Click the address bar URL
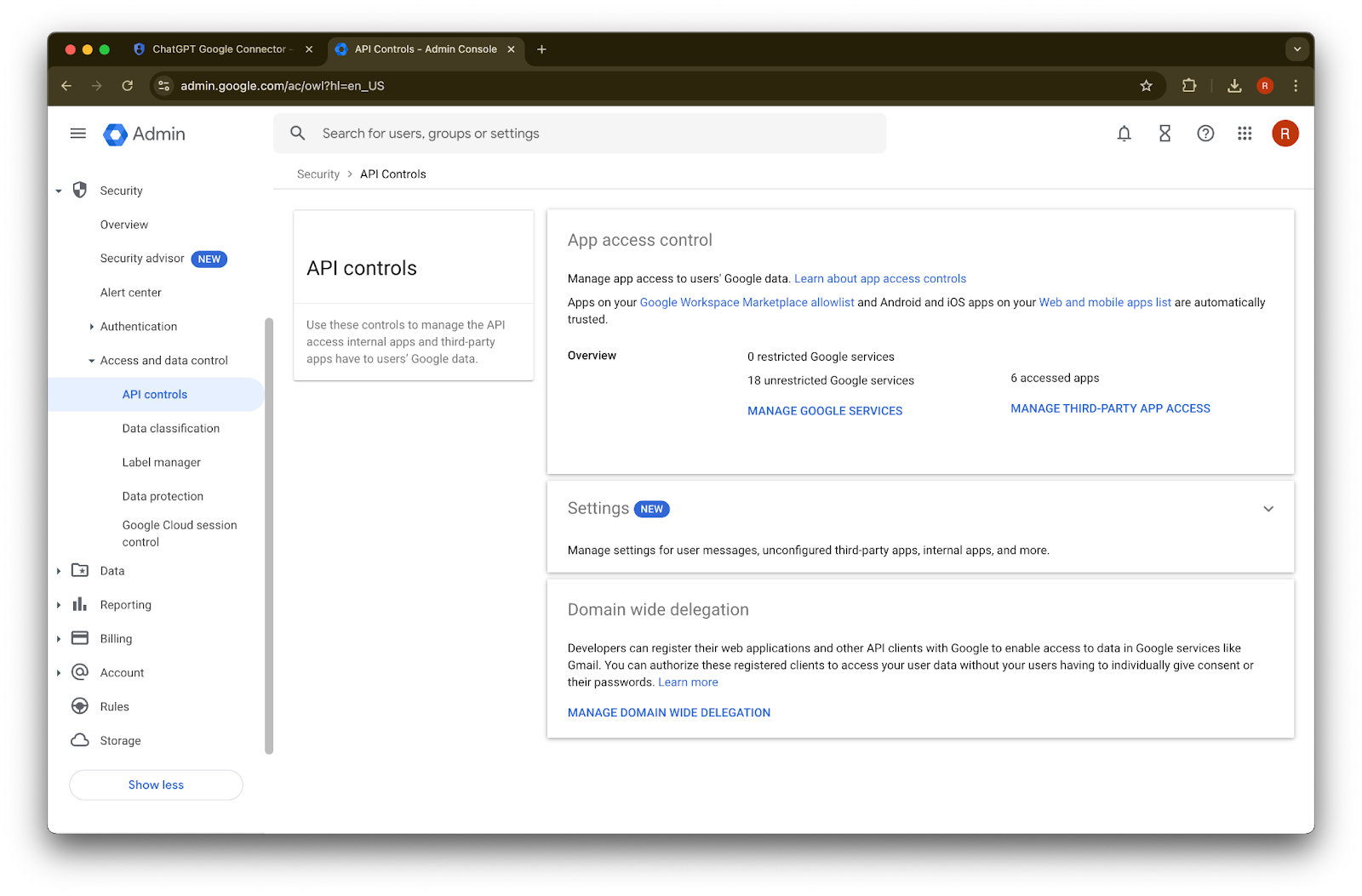 tap(283, 86)
